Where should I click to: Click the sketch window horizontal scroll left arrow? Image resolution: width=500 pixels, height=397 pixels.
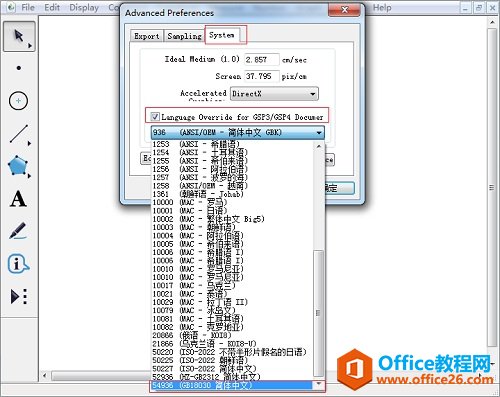pyautogui.click(x=45, y=376)
